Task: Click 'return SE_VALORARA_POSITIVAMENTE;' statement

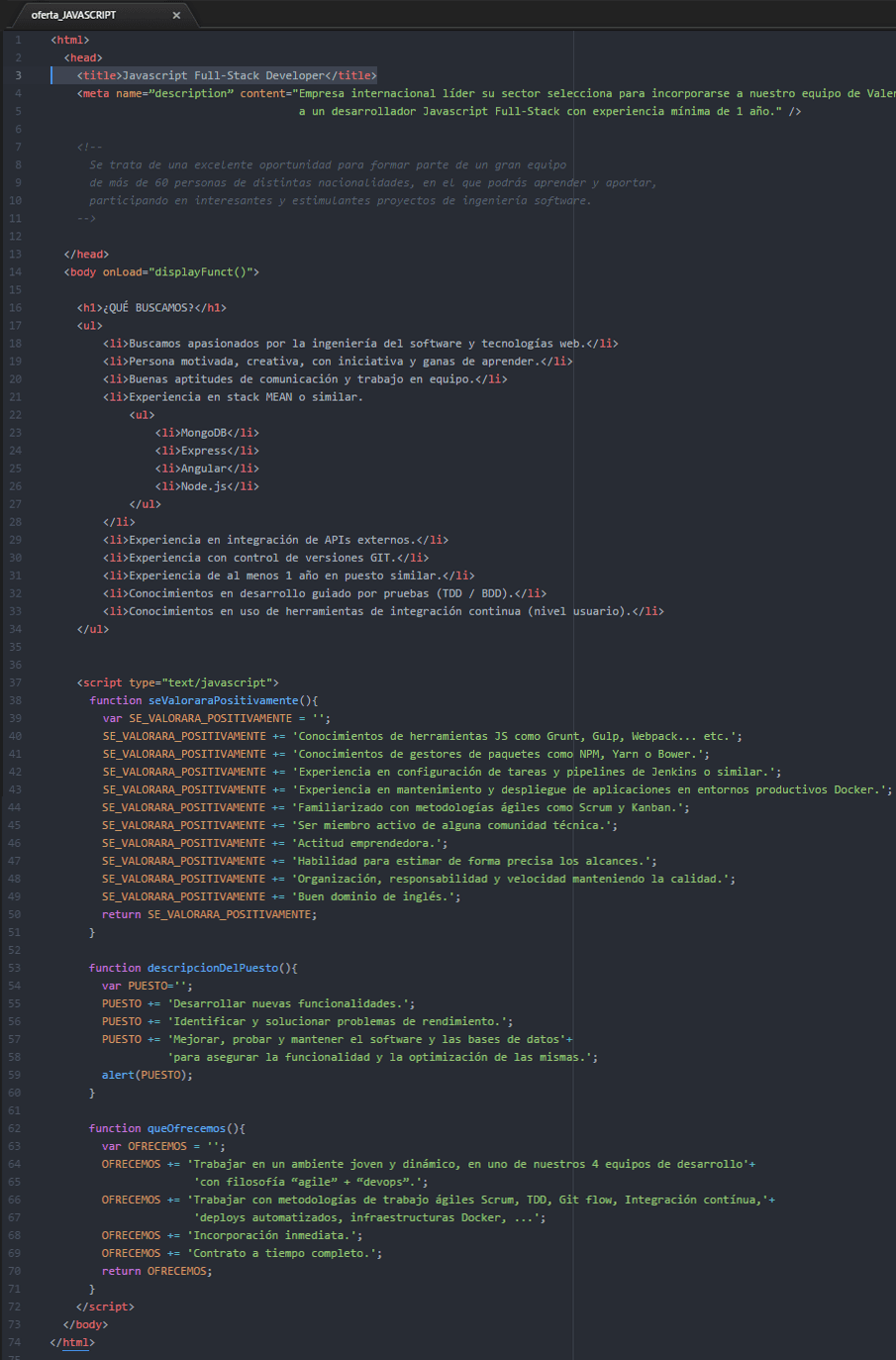Action: tap(210, 914)
